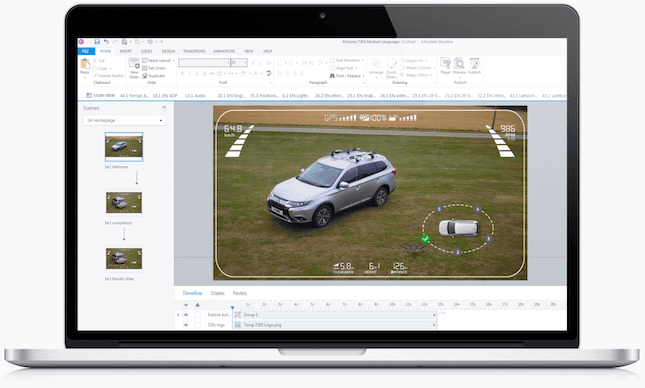Open the Player properties

tap(445, 66)
